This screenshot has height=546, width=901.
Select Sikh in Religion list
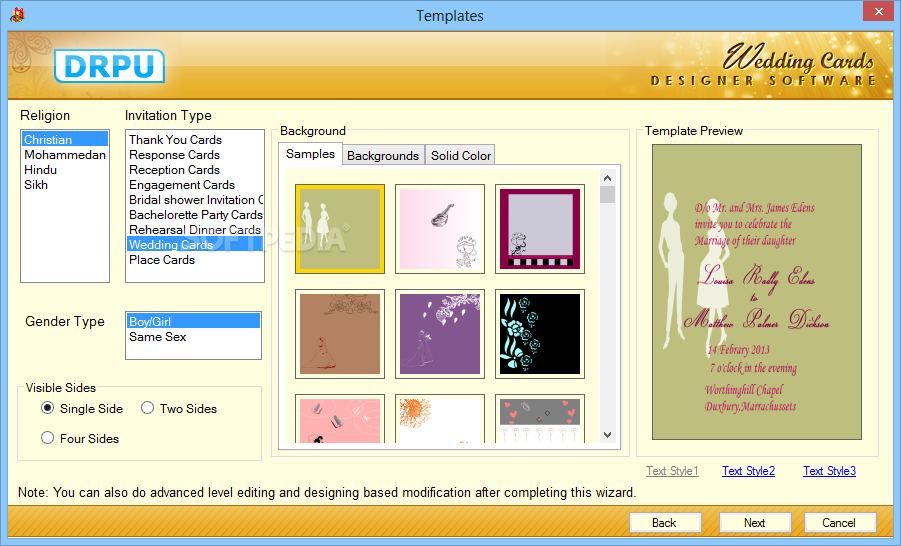(65, 184)
